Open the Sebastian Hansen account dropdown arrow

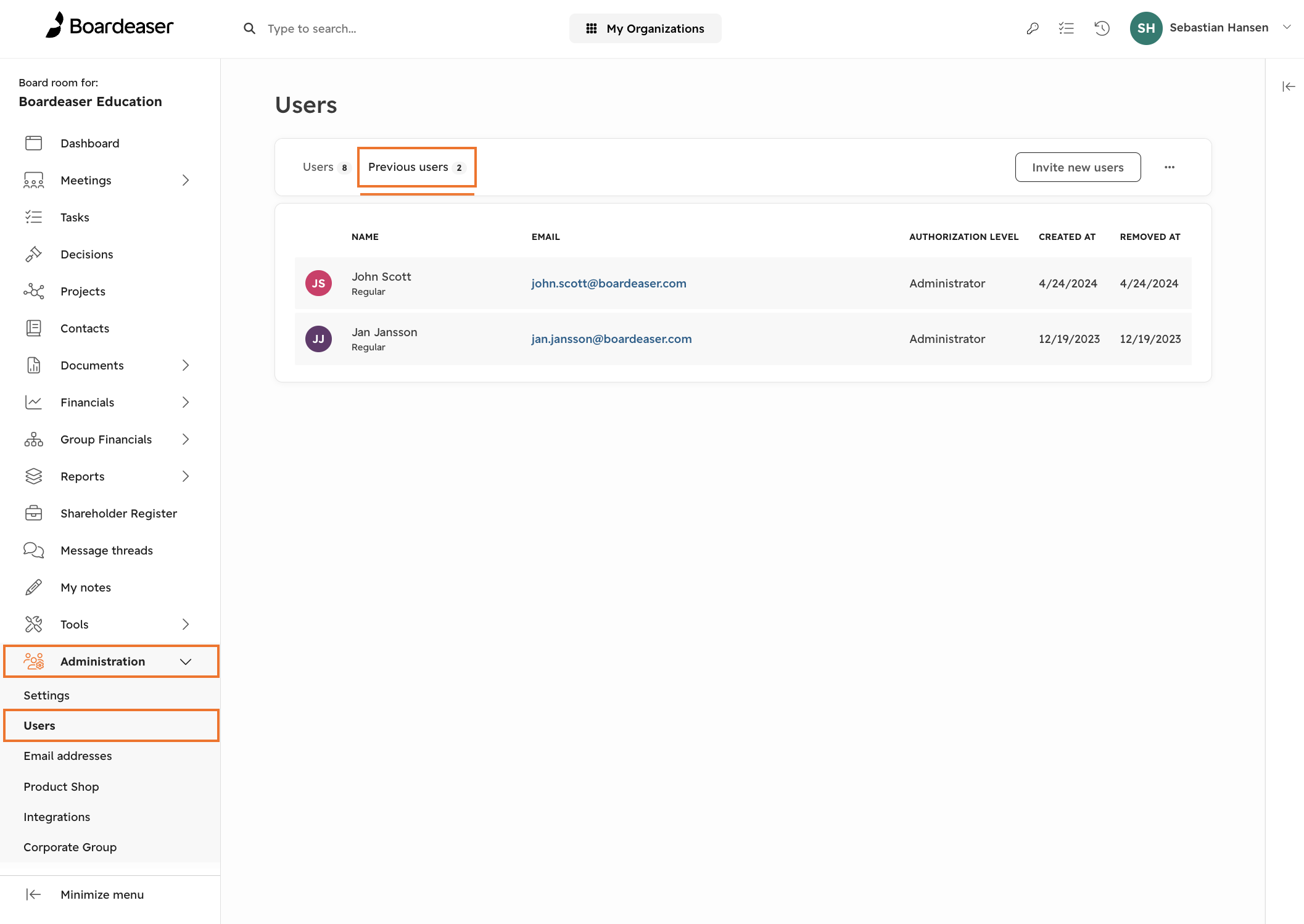click(1287, 27)
